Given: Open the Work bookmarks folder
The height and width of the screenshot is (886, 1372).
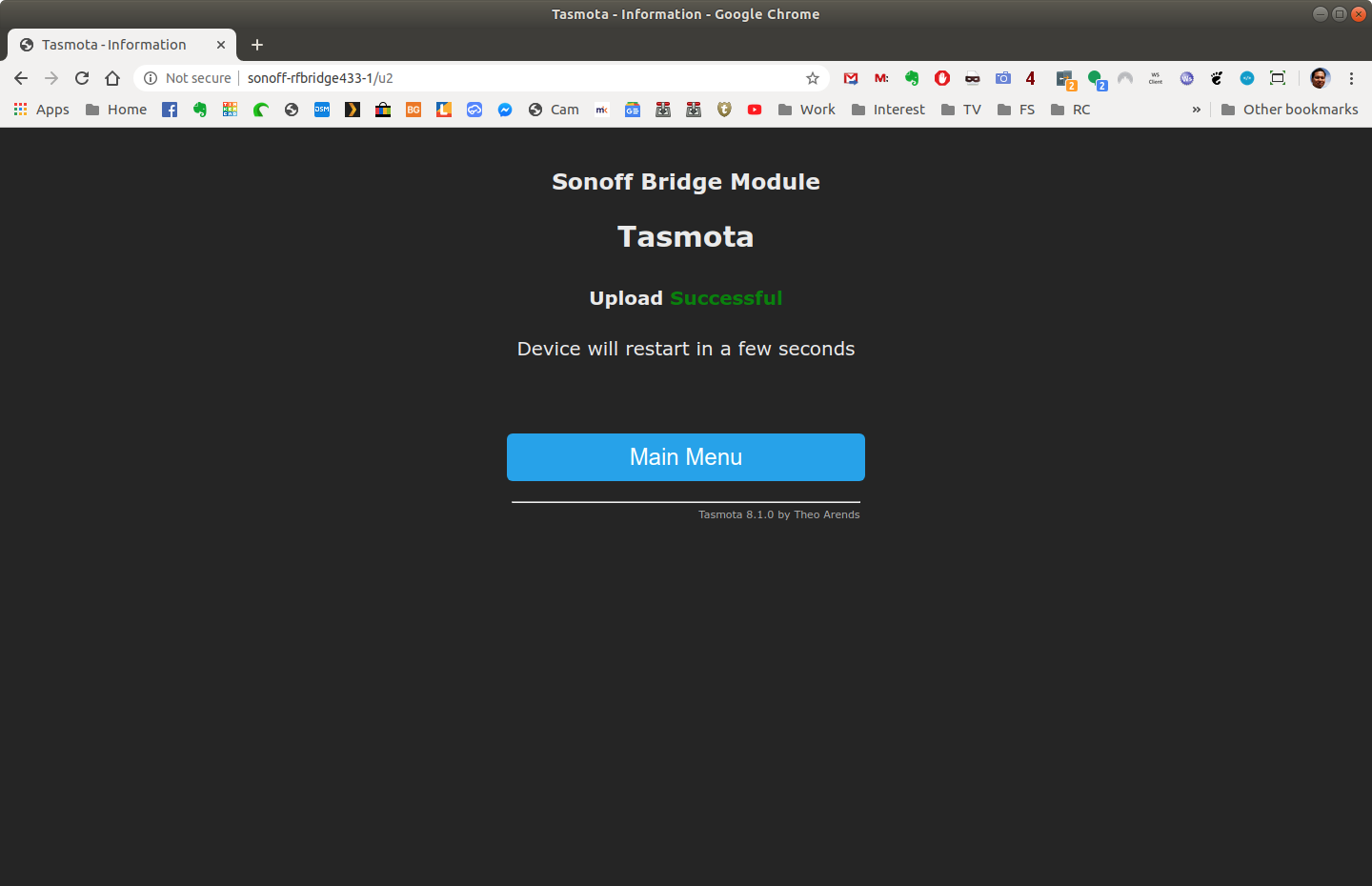Looking at the screenshot, I should pyautogui.click(x=806, y=110).
